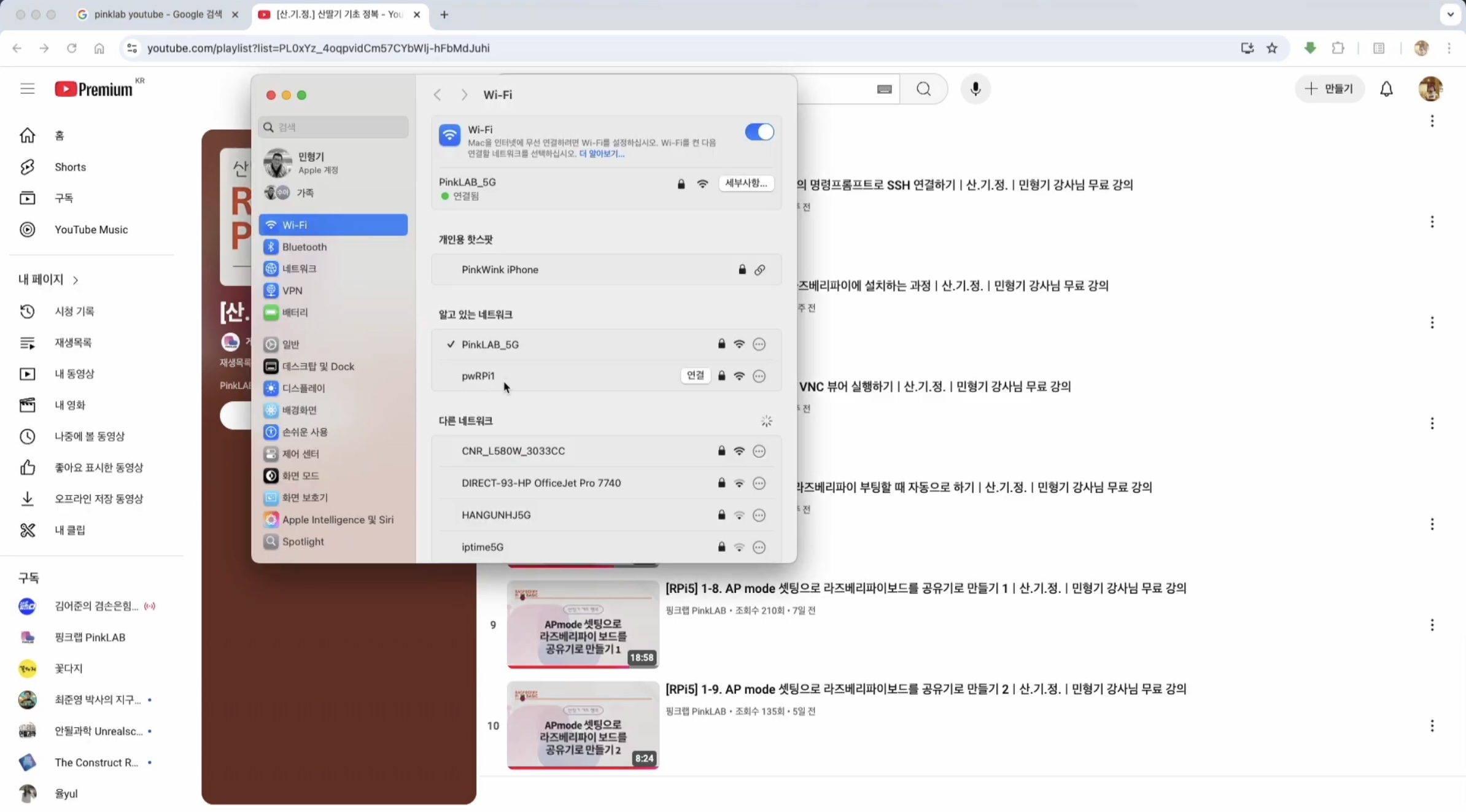Expand the 내 페이지 section chevron
This screenshot has height=812, width=1466.
[76, 280]
